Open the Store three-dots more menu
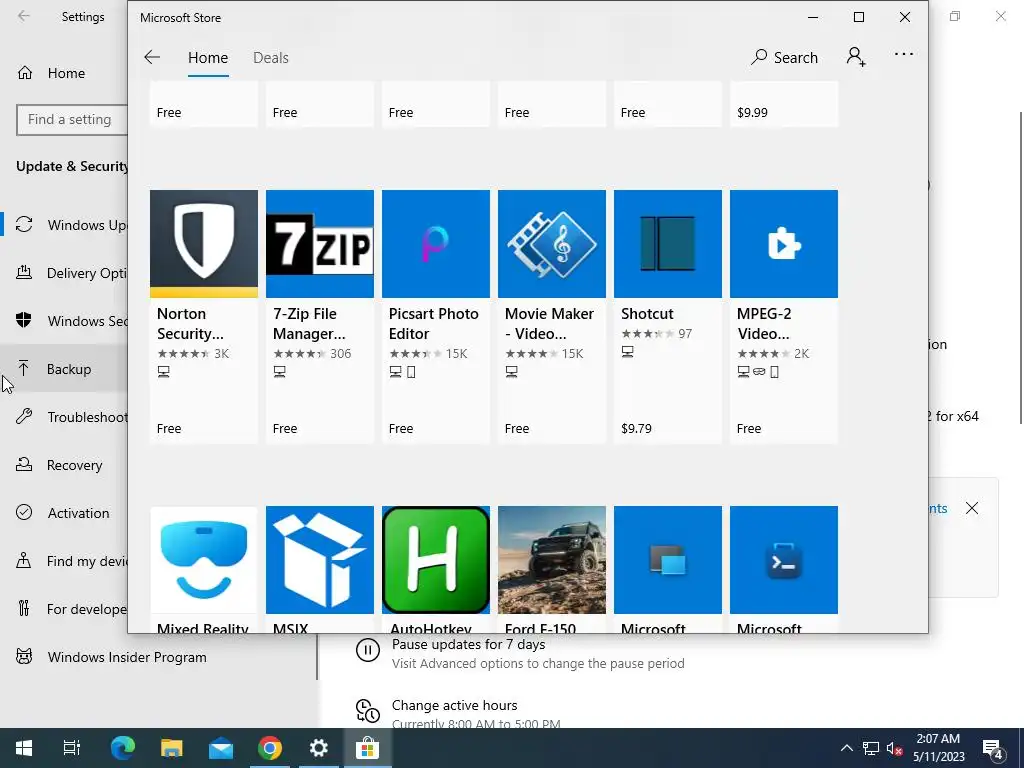 tap(904, 55)
